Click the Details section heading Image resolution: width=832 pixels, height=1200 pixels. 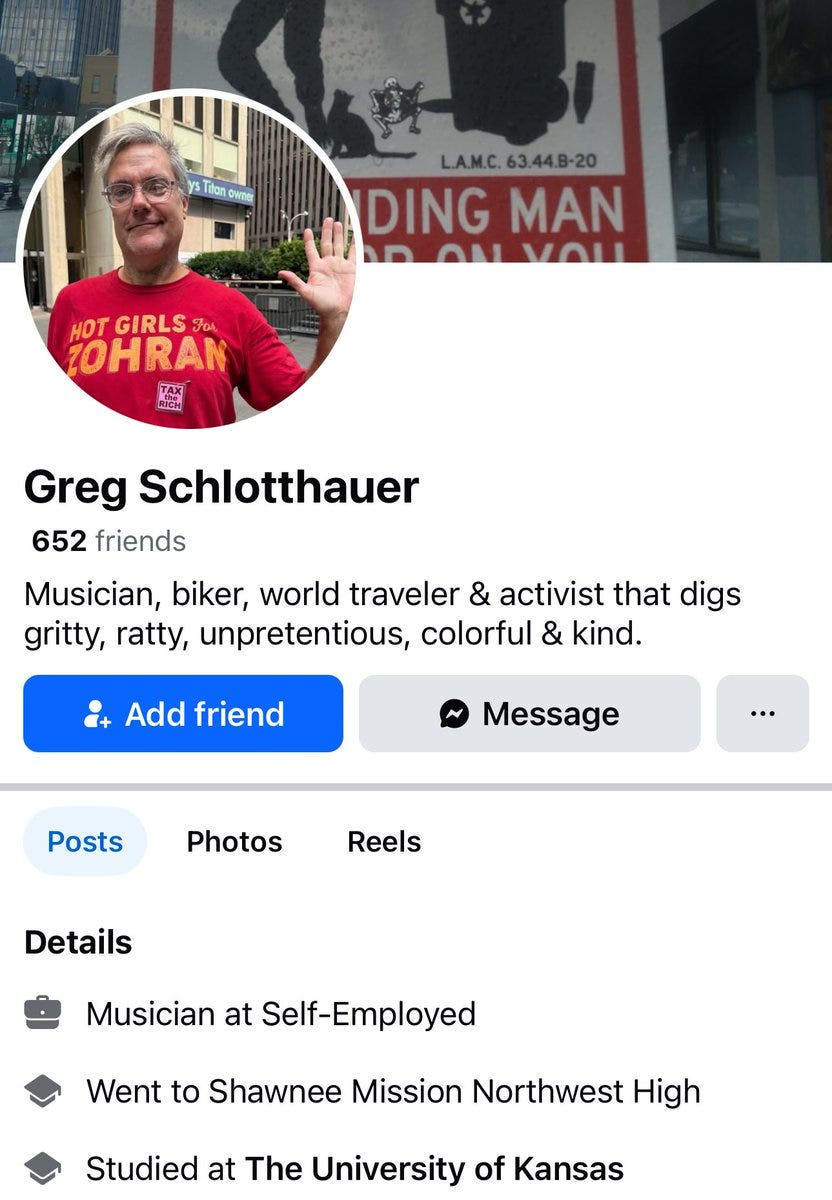tap(78, 942)
